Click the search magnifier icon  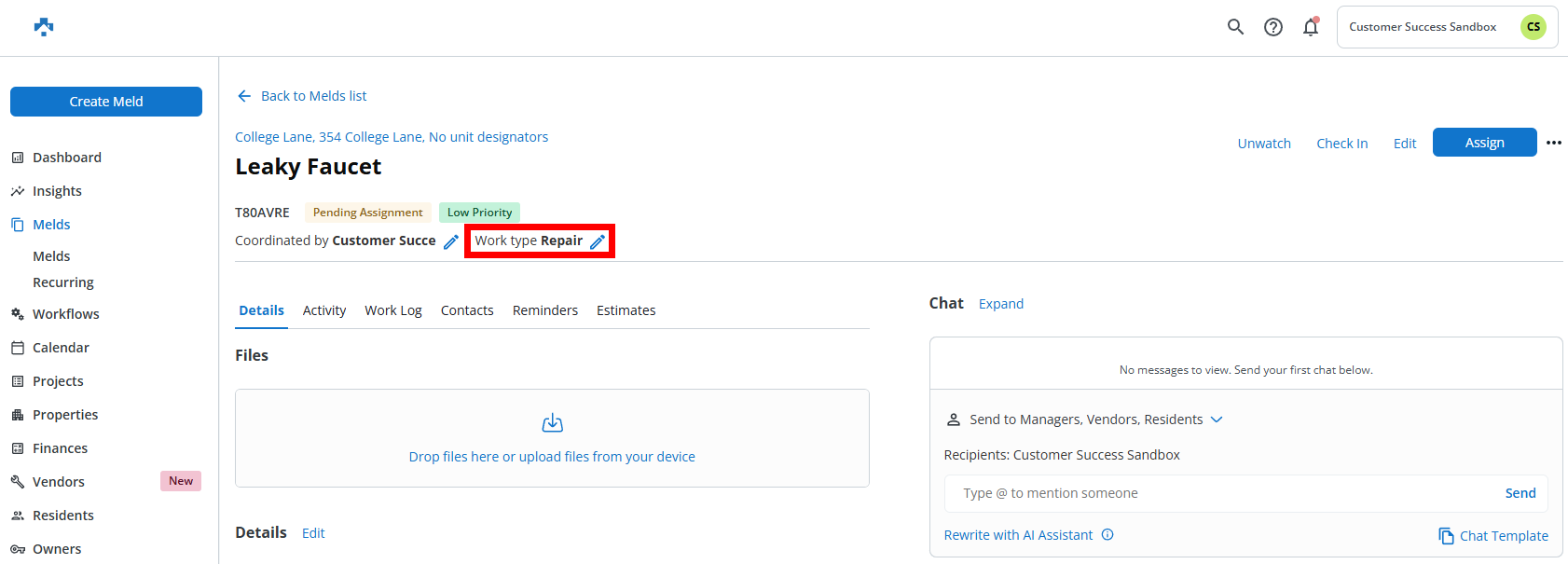1235,27
